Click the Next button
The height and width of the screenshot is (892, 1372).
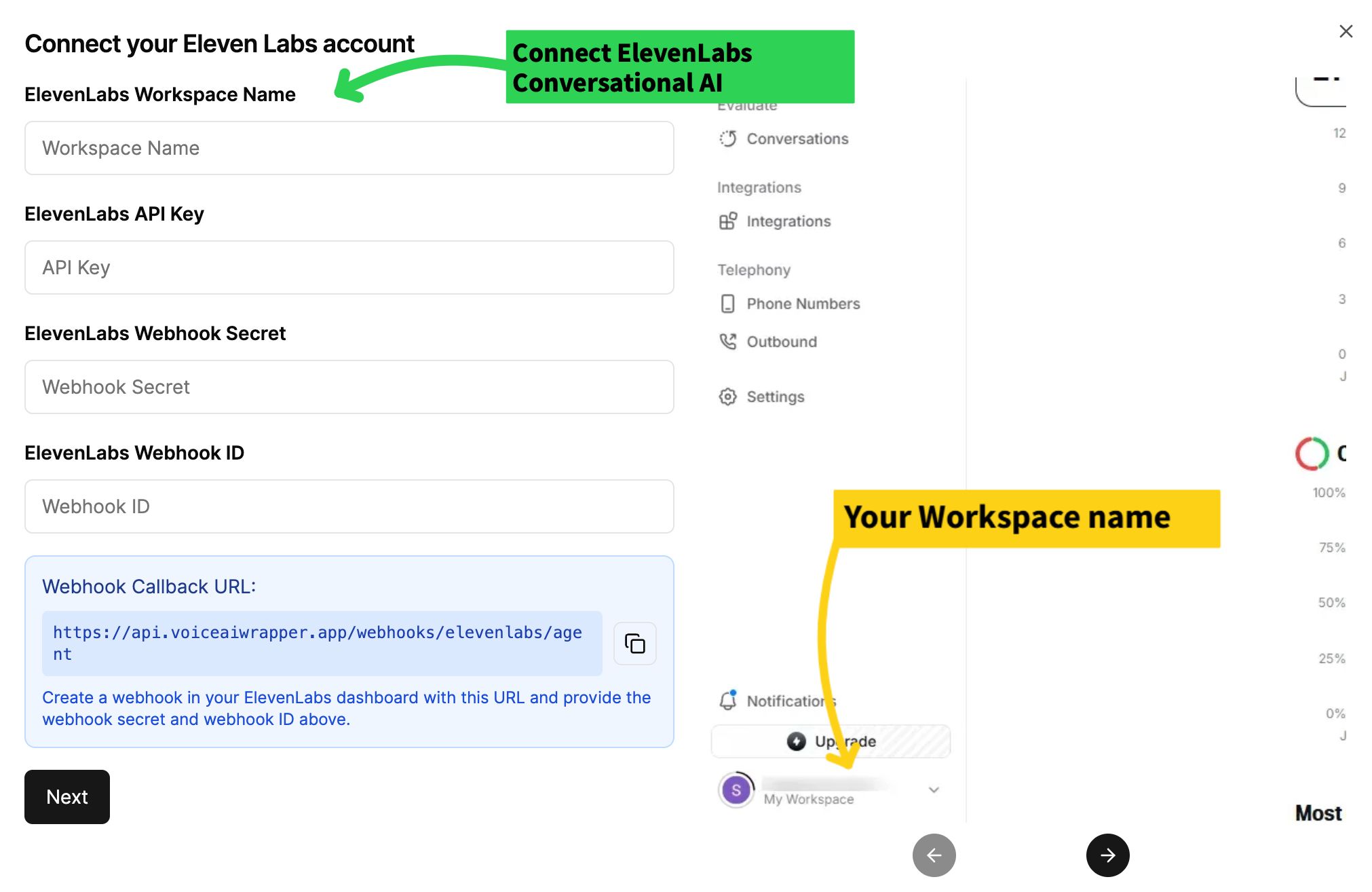tap(67, 797)
